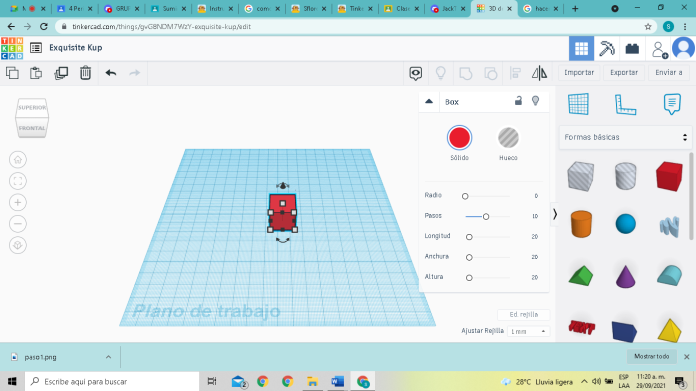This screenshot has width=696, height=391.
Task: Open Word from the taskbar
Action: [337, 381]
